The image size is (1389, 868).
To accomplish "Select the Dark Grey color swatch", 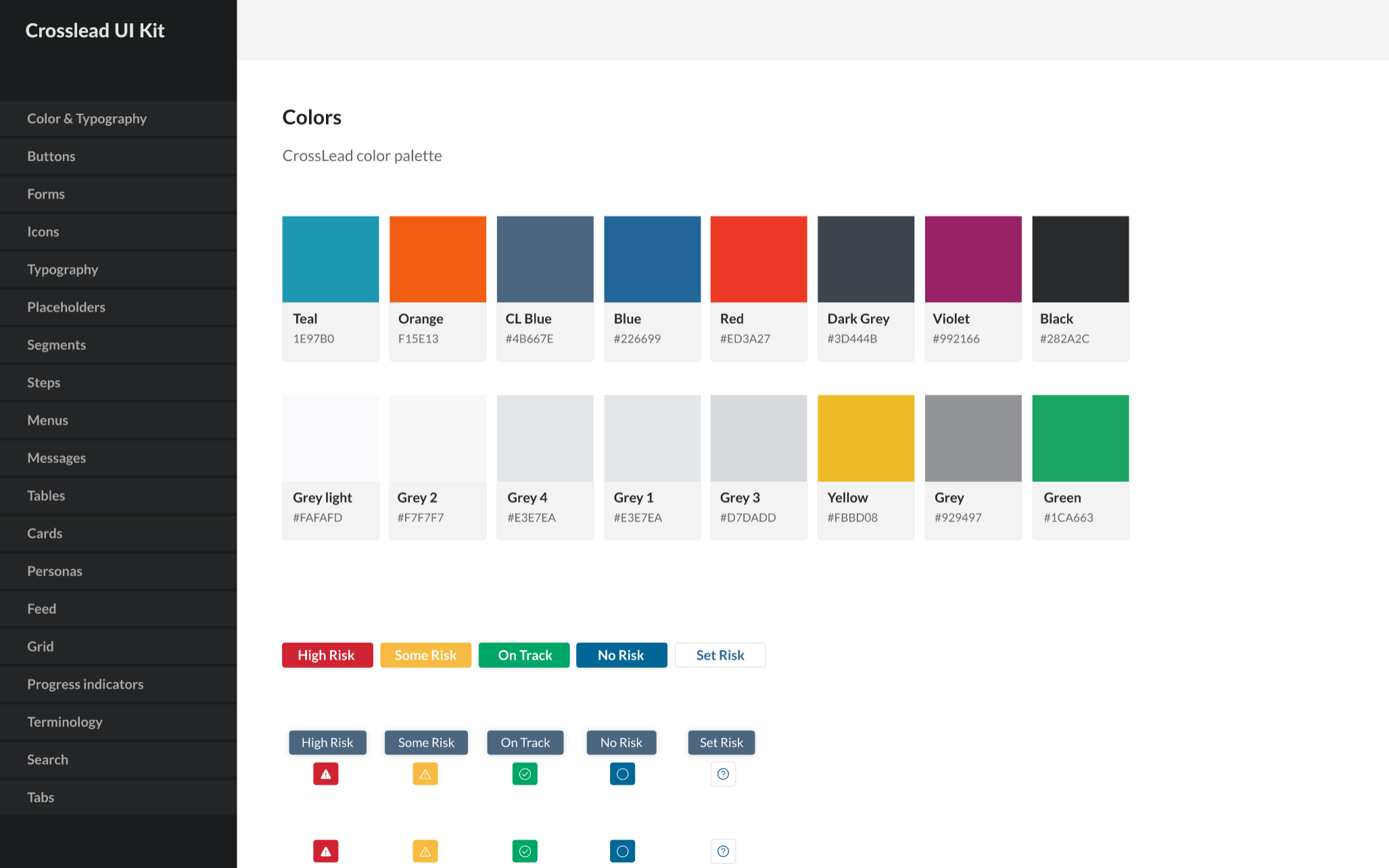I will (x=866, y=260).
